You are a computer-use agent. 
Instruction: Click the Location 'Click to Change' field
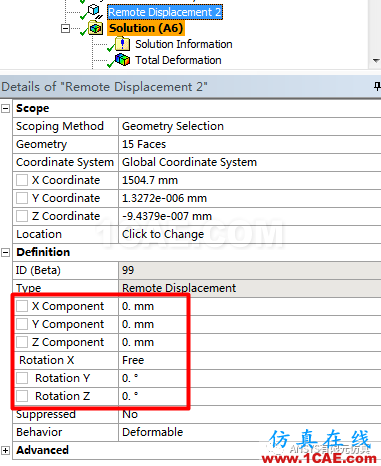coord(250,234)
